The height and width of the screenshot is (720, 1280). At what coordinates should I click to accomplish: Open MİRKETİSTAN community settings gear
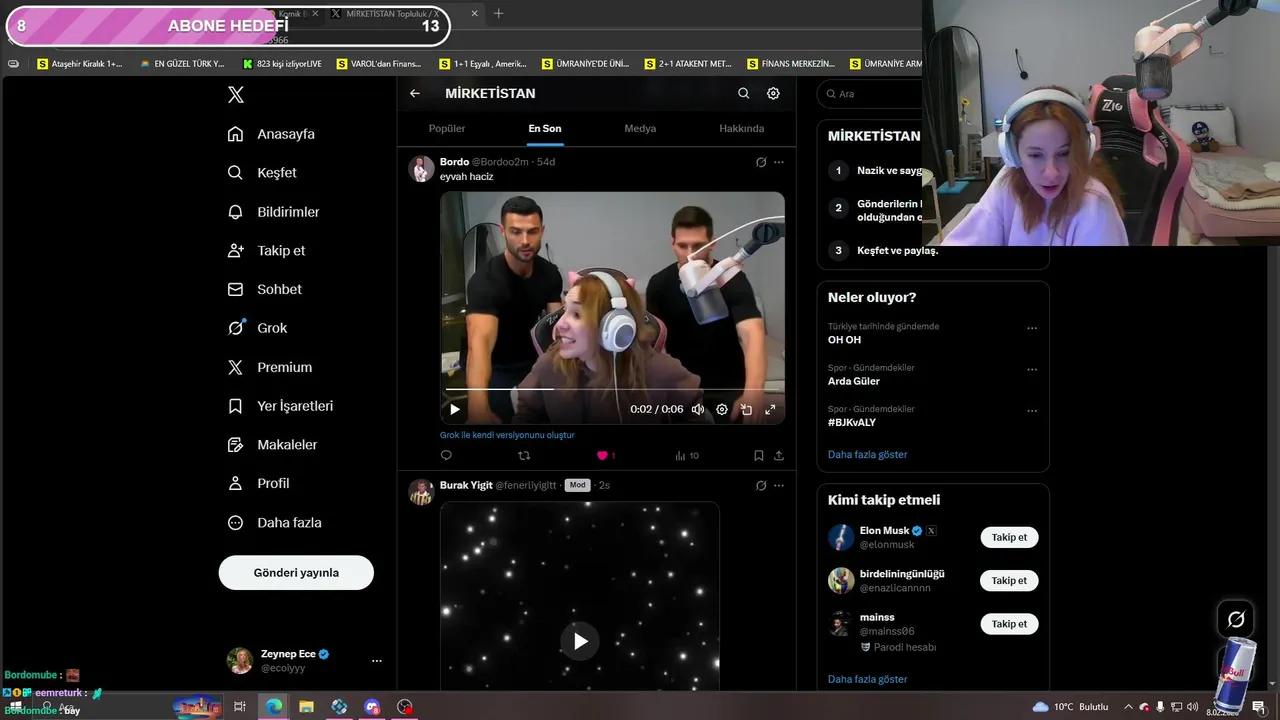(x=773, y=93)
